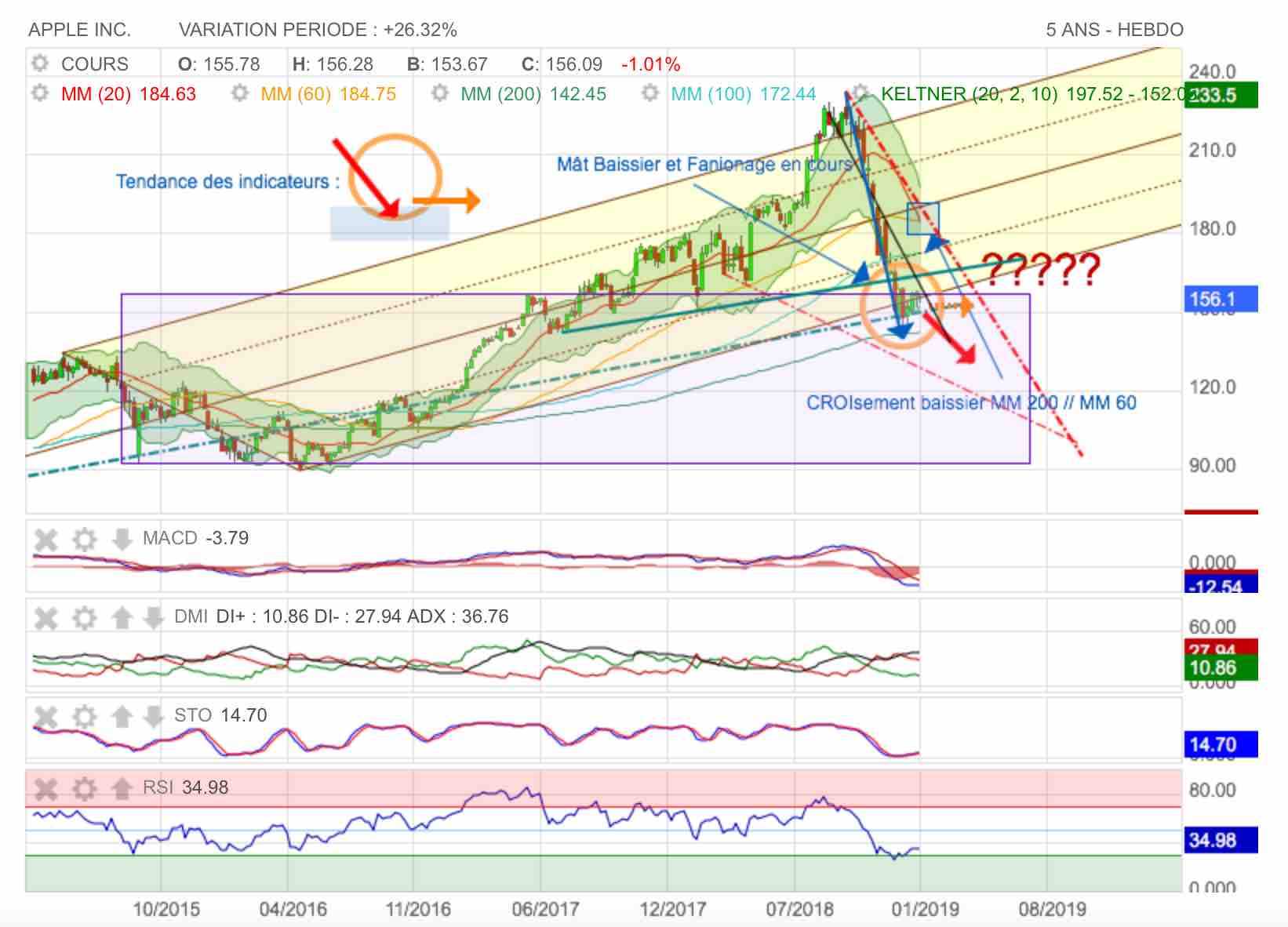Move RSI panel up with arrow

tap(122, 788)
